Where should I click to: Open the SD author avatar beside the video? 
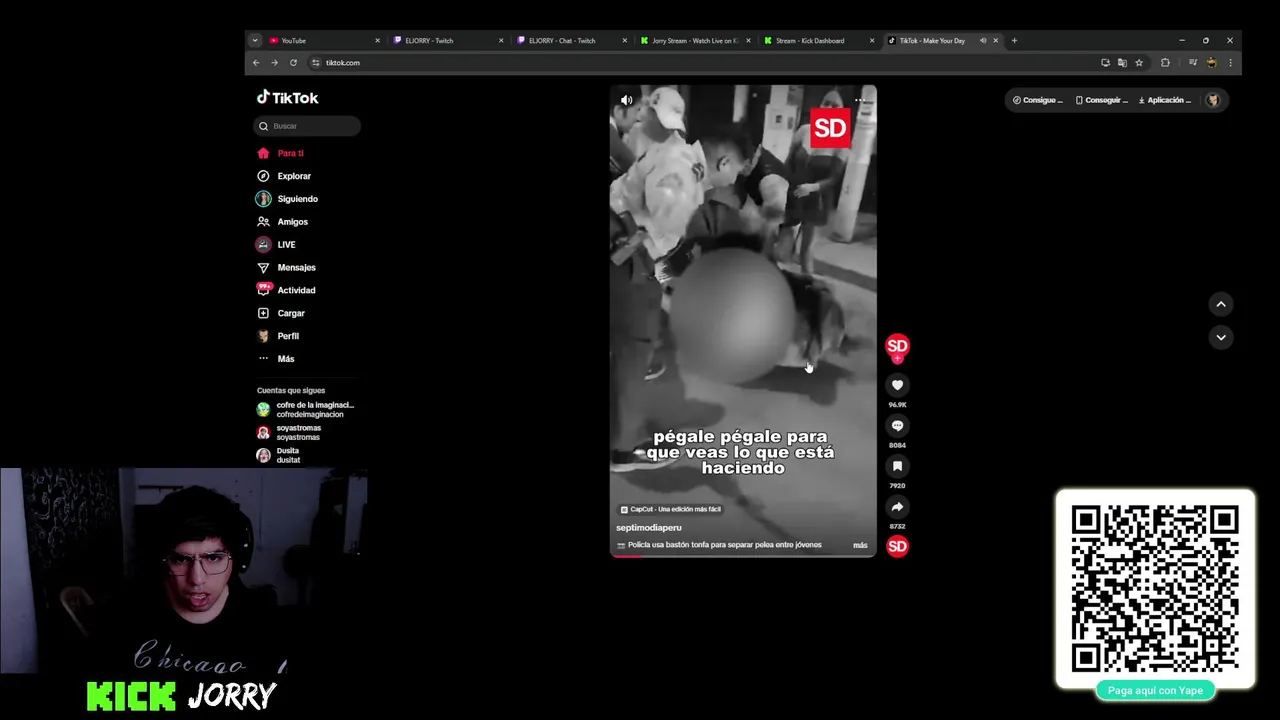(897, 345)
